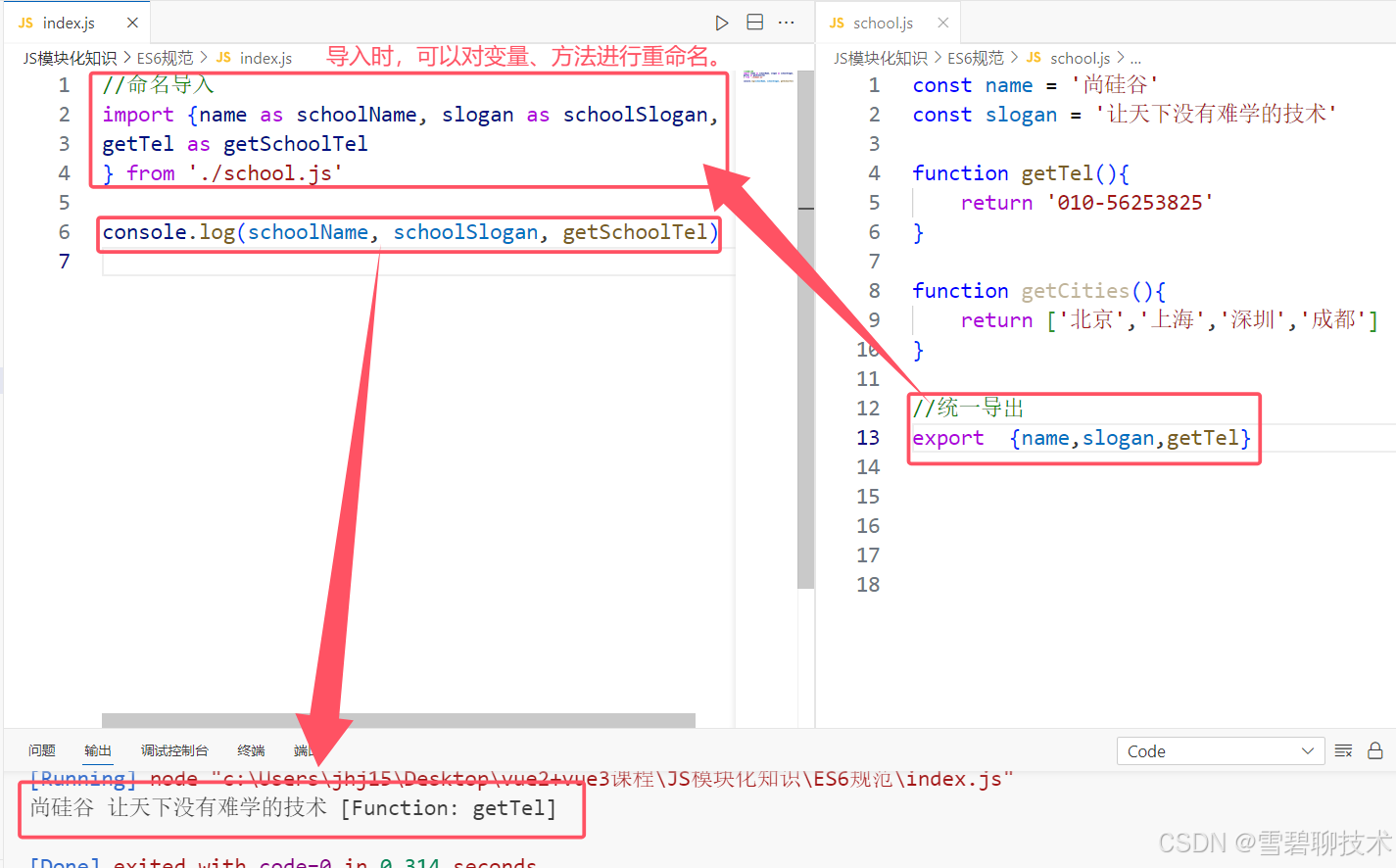1396x868 pixels.
Task: Click '[Function: getTel]' in the output
Action: 449,808
